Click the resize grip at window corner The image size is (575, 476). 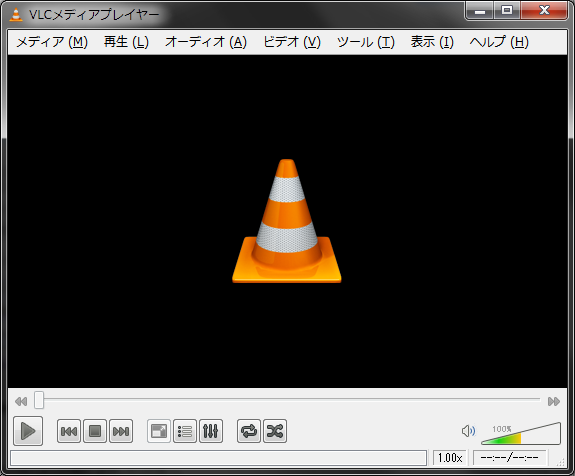pyautogui.click(x=560, y=462)
